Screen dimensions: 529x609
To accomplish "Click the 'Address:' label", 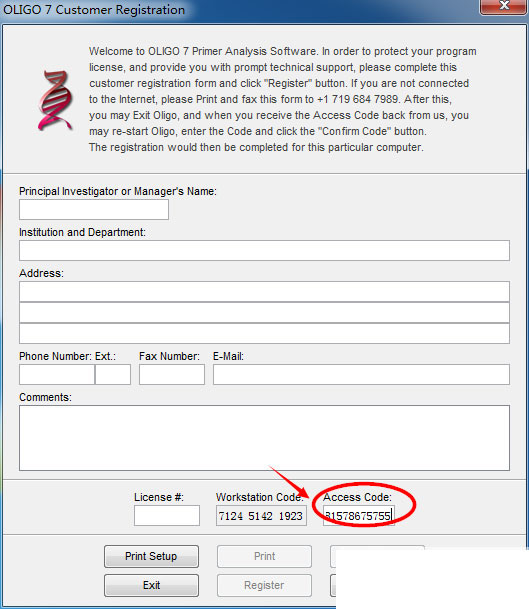I will [x=41, y=273].
